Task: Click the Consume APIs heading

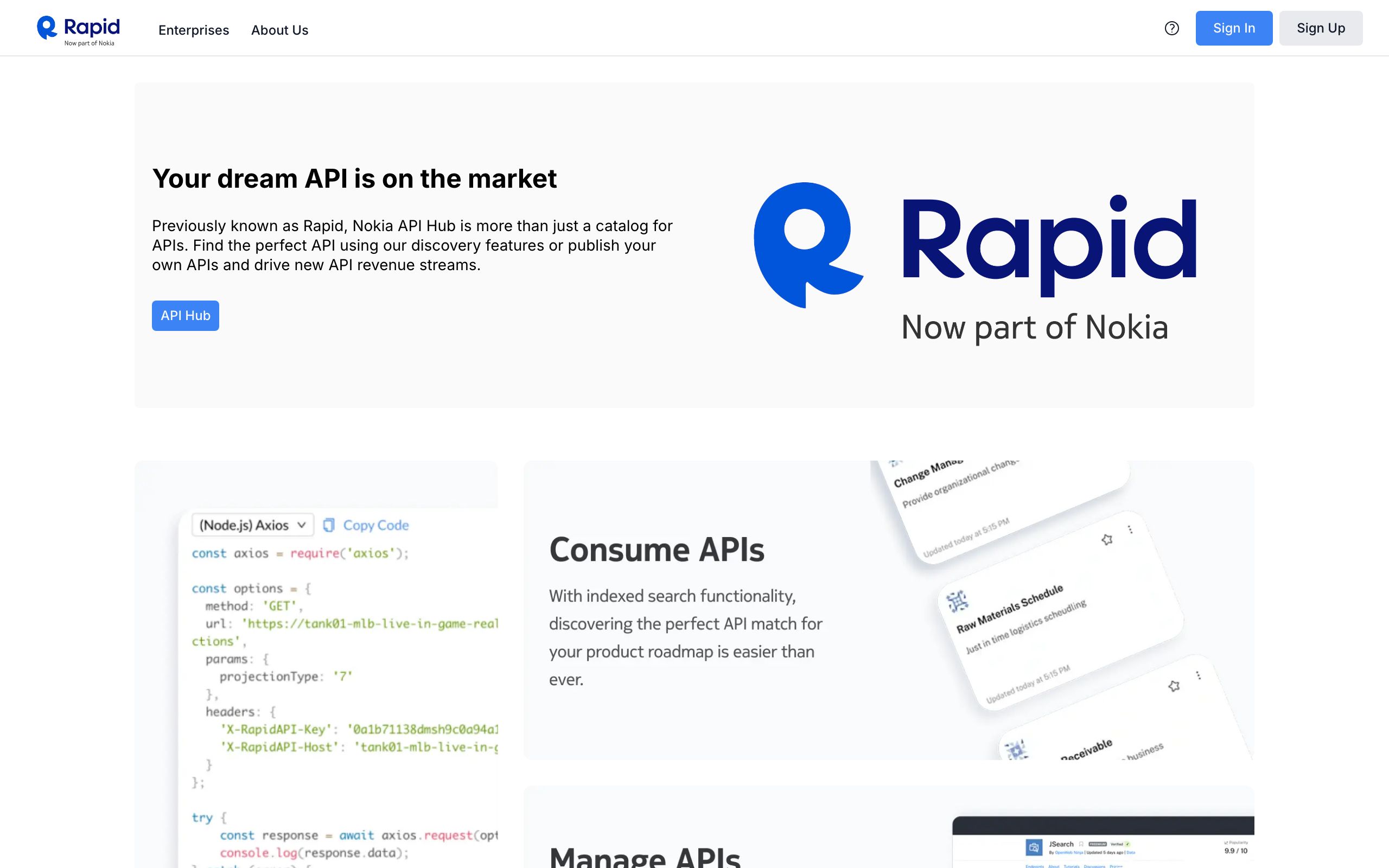Action: click(x=657, y=550)
